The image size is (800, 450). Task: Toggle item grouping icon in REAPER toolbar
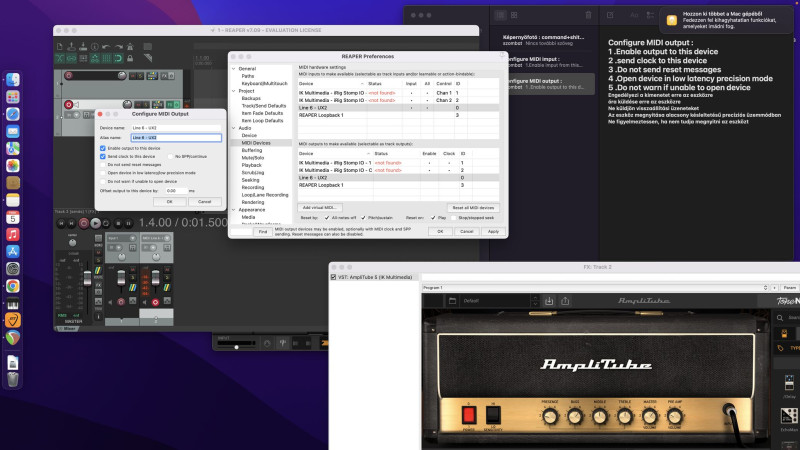[x=71, y=59]
